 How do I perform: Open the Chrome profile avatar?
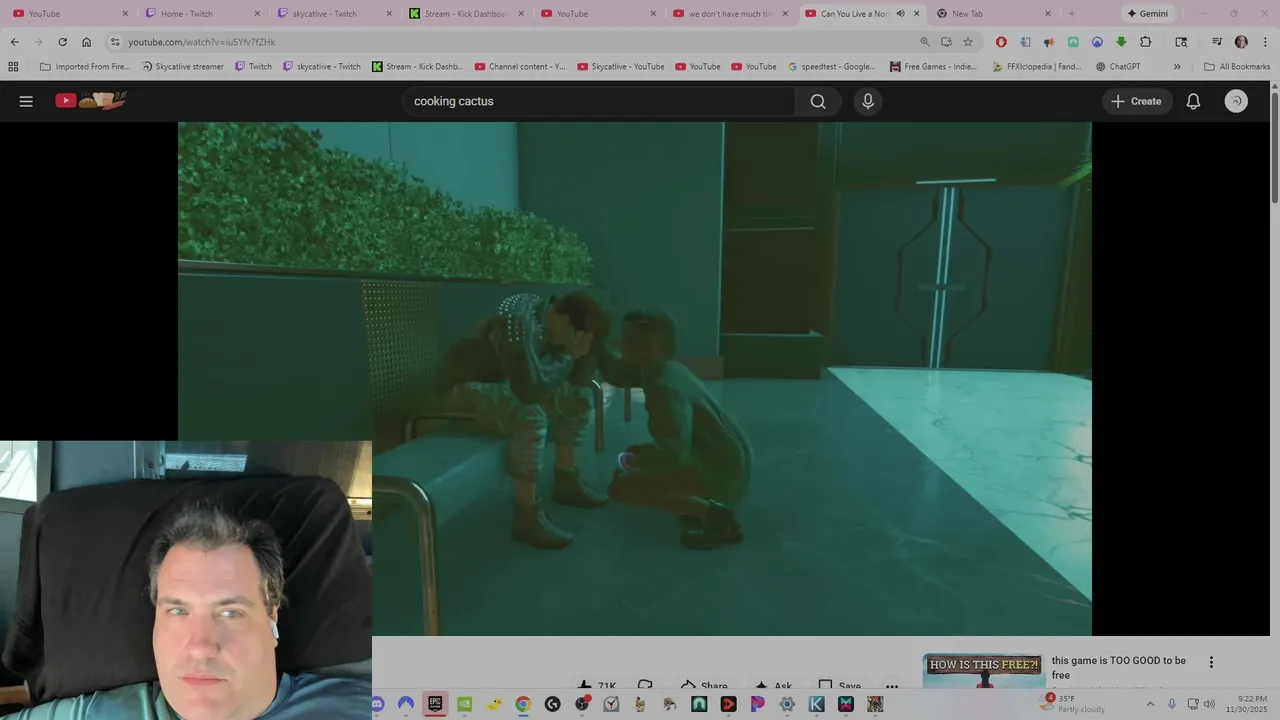point(1241,42)
